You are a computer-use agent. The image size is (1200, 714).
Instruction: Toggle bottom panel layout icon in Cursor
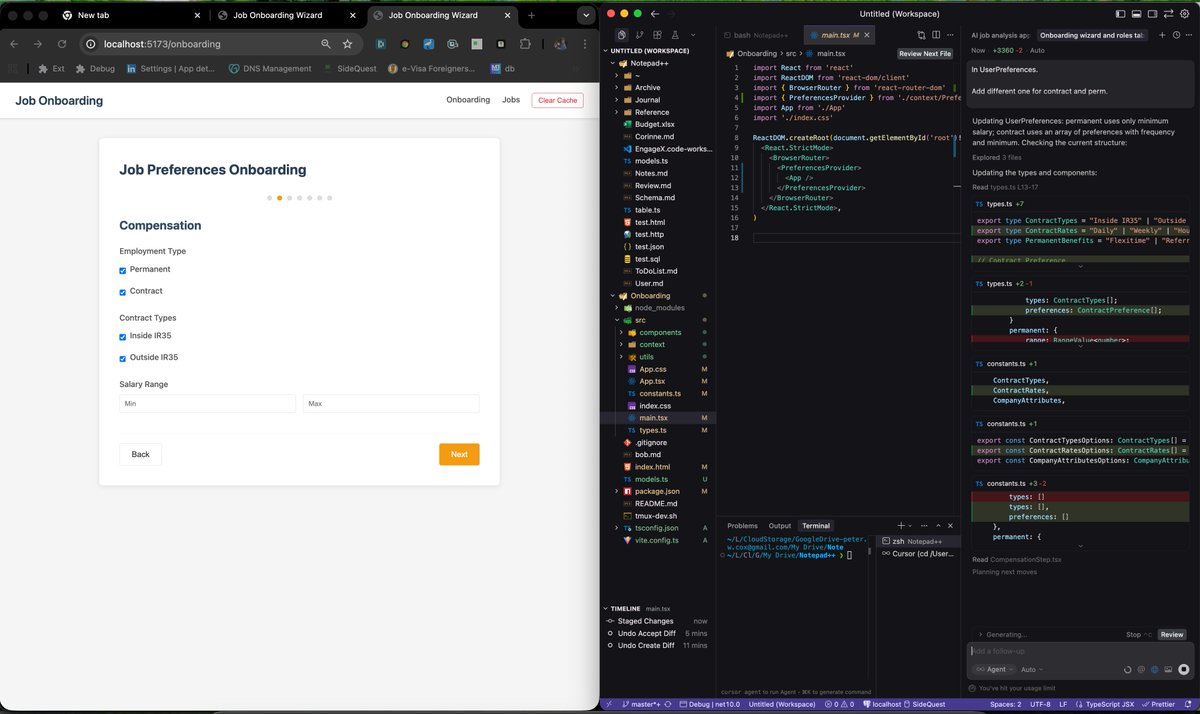(1136, 14)
